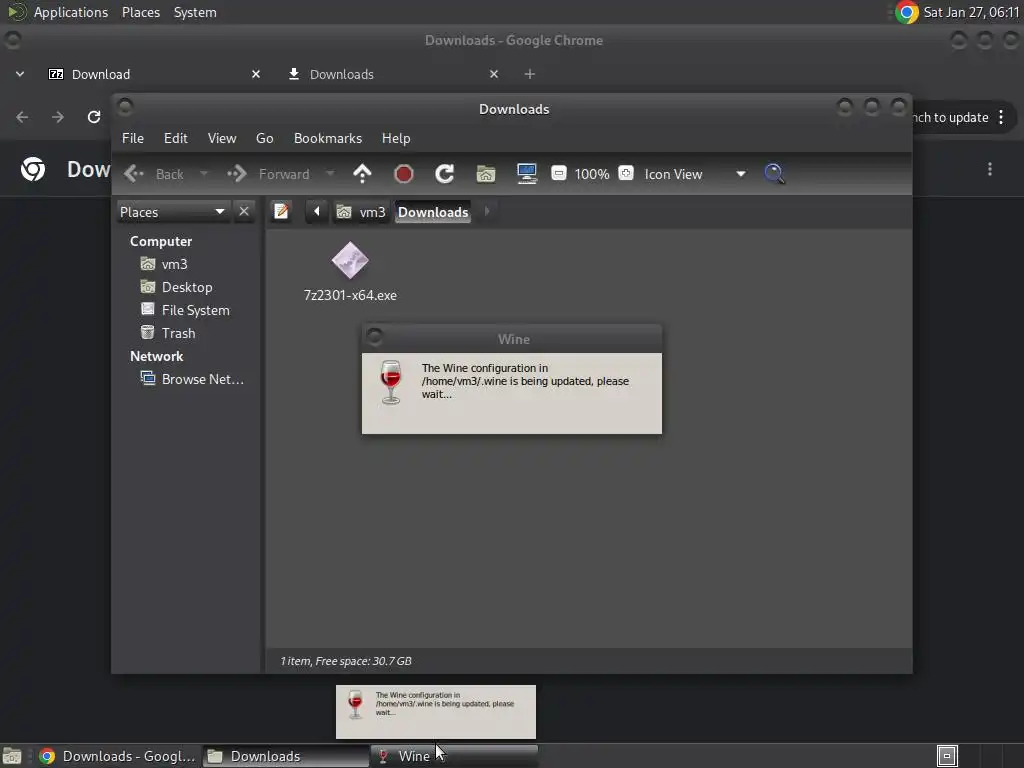Reset zoom at 100% label
The image size is (1024, 768).
click(x=592, y=174)
